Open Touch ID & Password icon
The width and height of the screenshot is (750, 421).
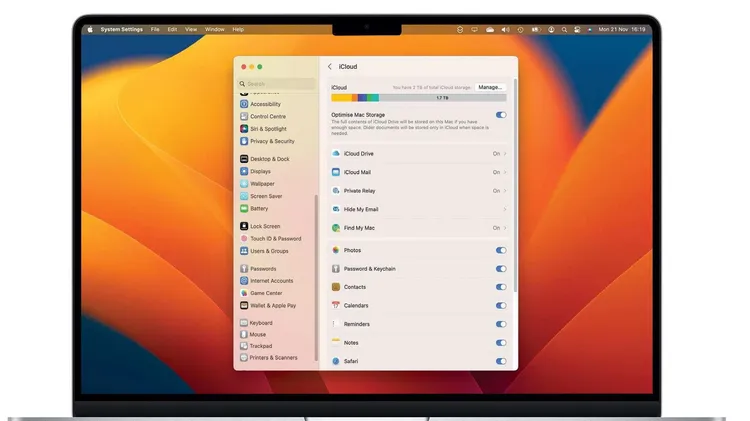click(x=244, y=238)
